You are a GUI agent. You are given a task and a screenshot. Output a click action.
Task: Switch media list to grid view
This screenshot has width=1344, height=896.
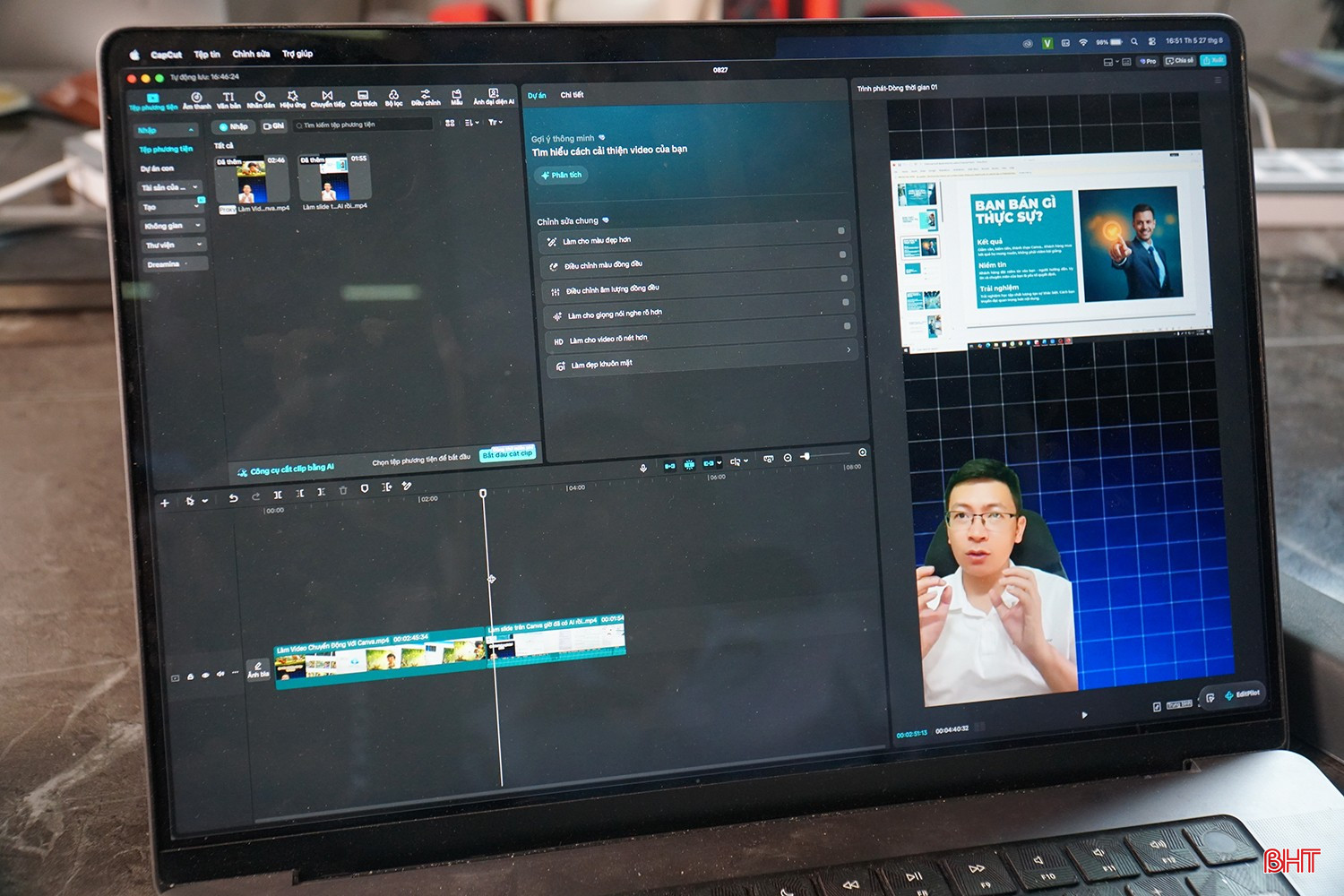(x=450, y=123)
